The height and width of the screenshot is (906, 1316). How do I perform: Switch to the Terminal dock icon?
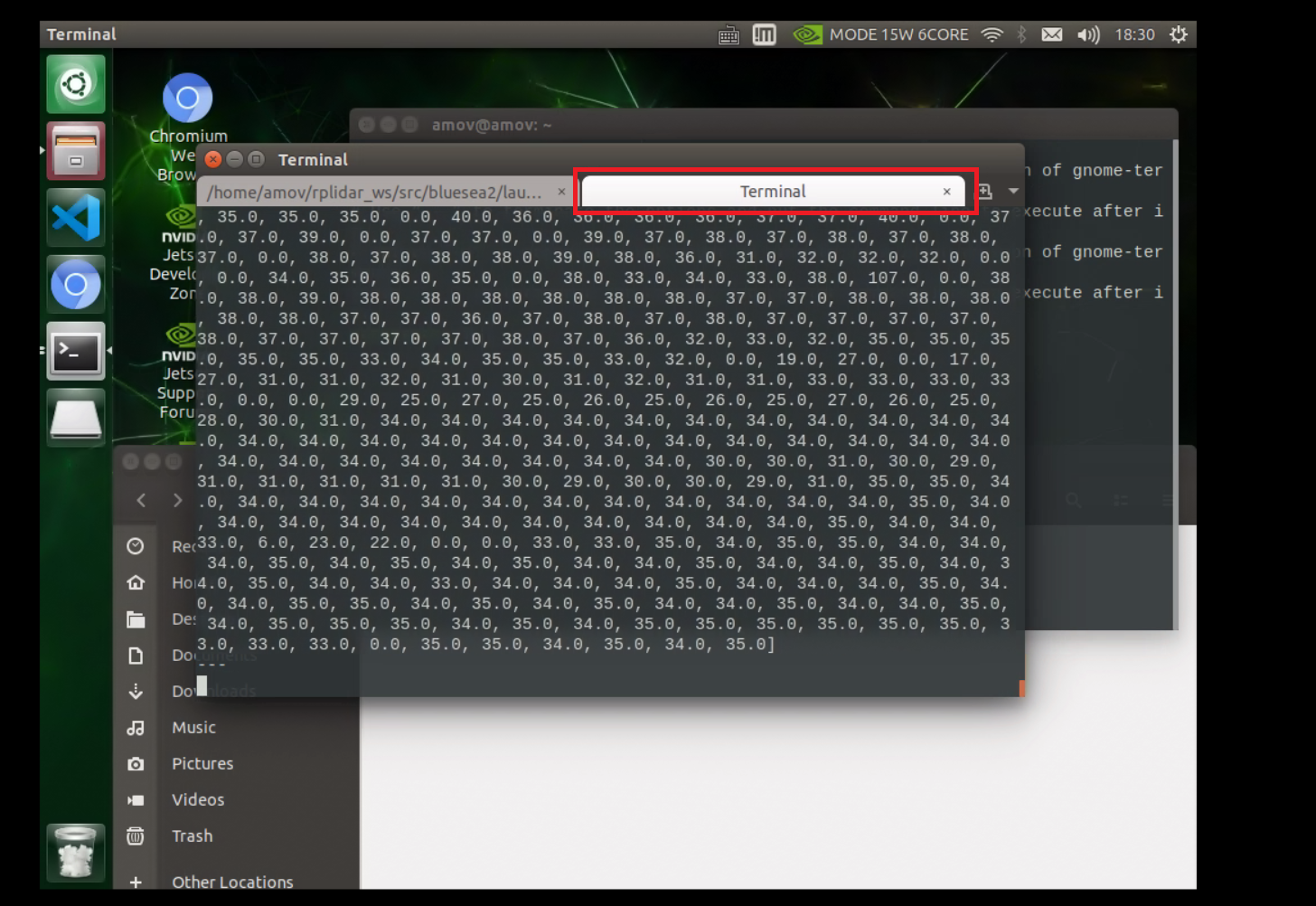pos(76,352)
